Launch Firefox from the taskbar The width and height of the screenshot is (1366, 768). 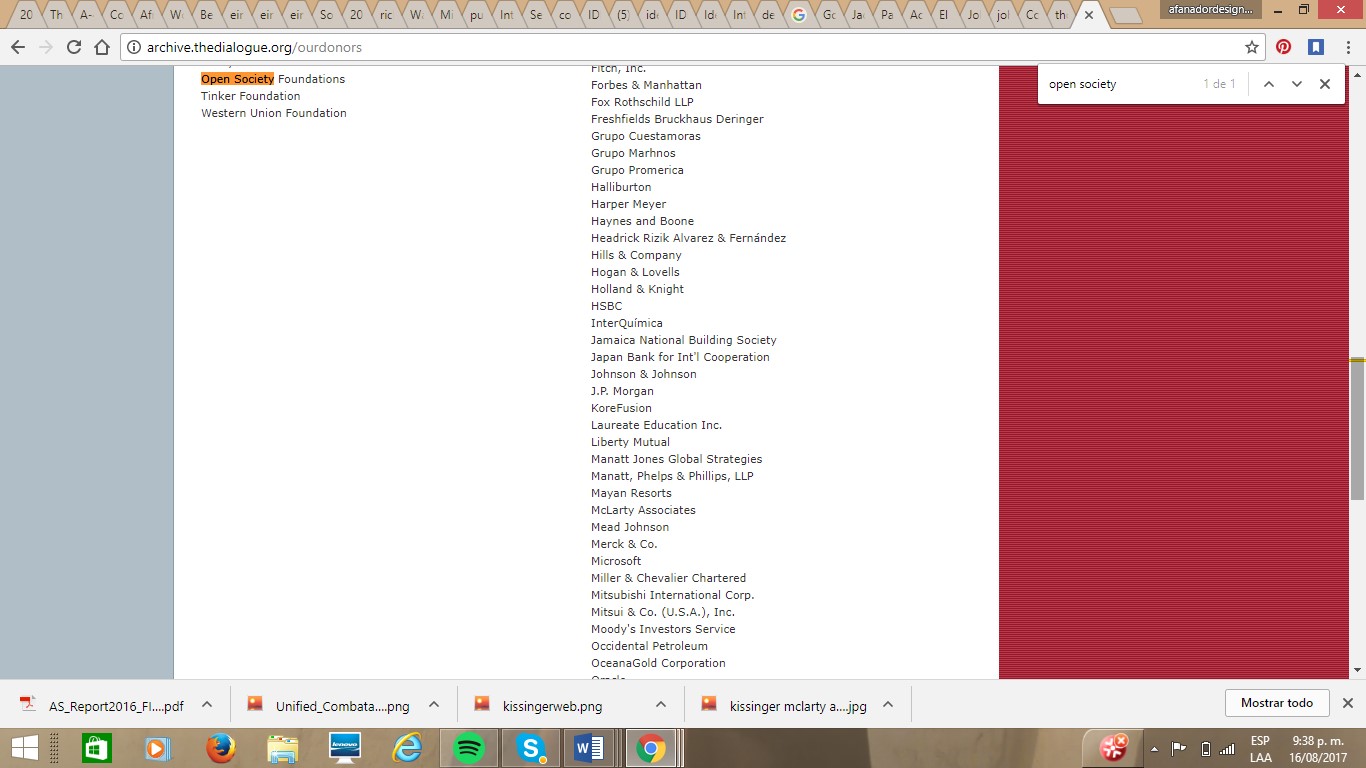tap(220, 748)
